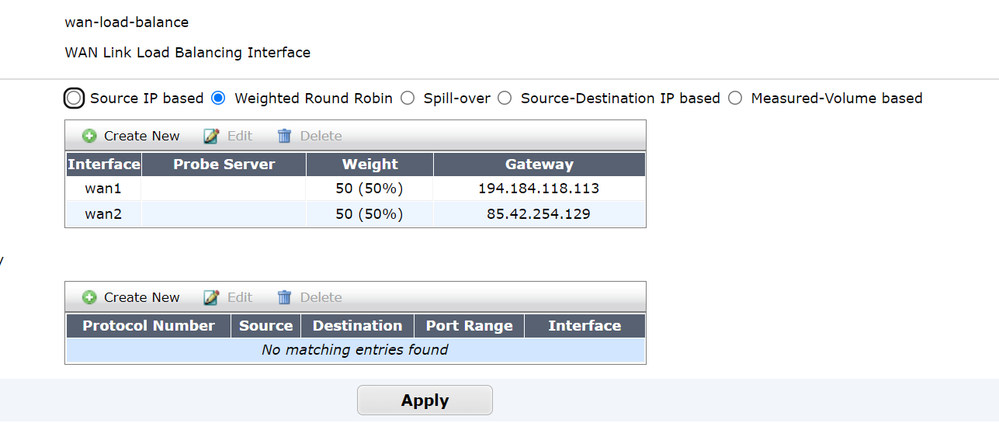The height and width of the screenshot is (447, 999).
Task: Click the Gateway column header
Action: [539, 164]
